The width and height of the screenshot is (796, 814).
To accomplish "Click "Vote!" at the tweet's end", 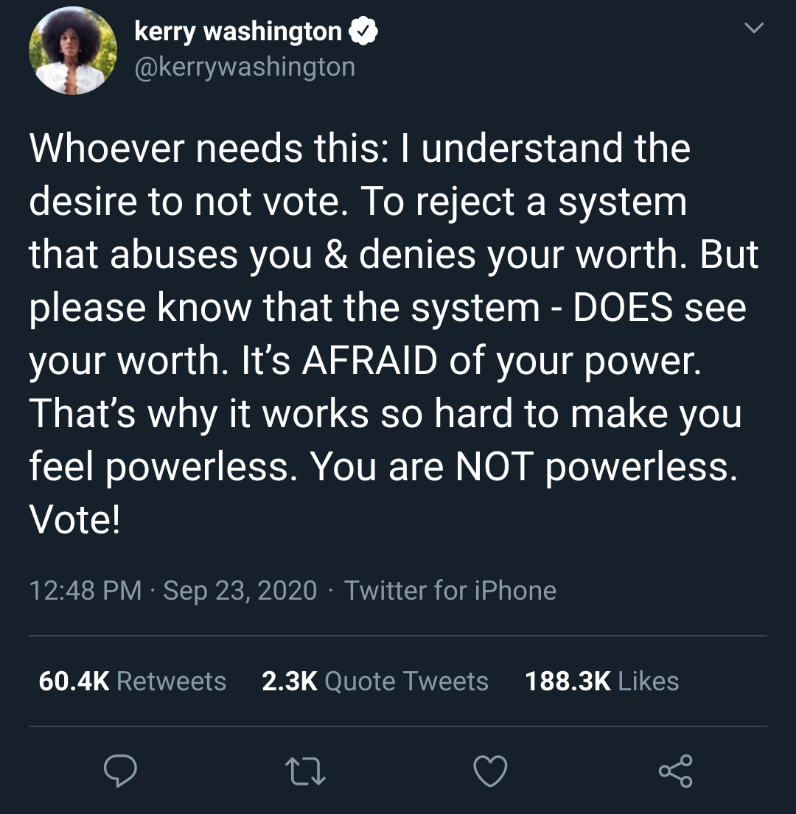I will (x=75, y=521).
